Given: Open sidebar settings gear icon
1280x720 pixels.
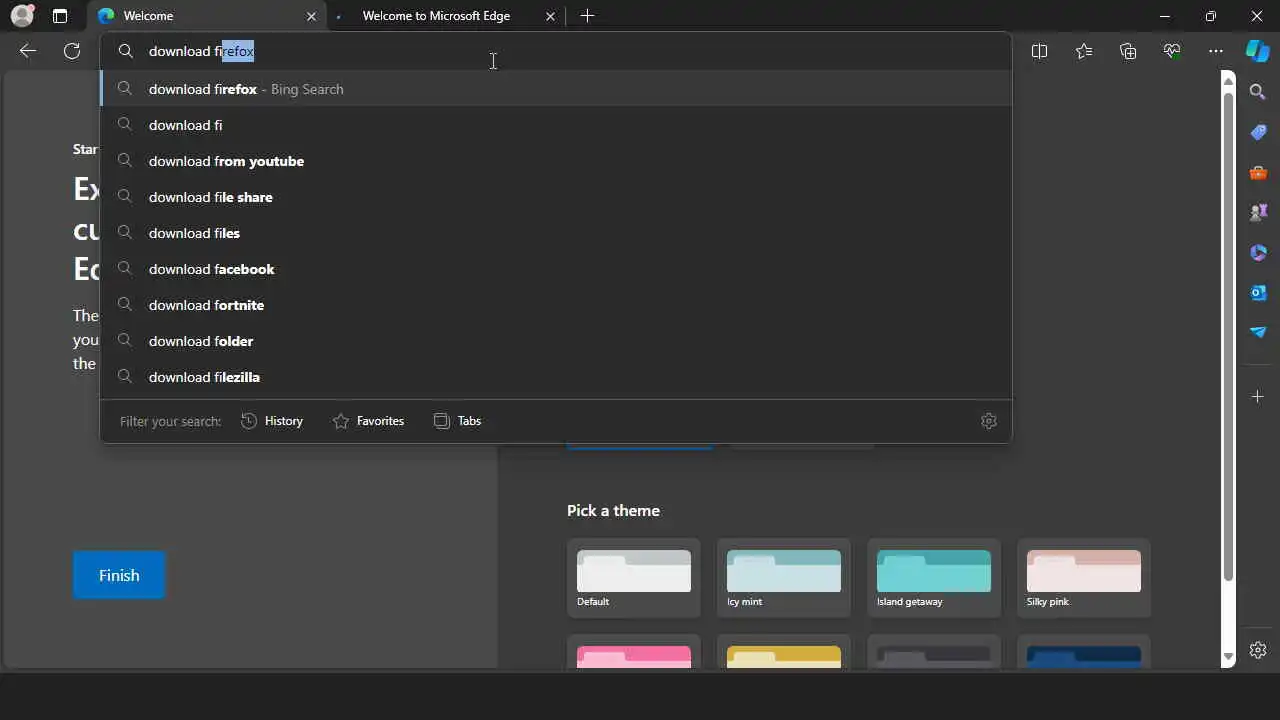Looking at the screenshot, I should point(1258,650).
